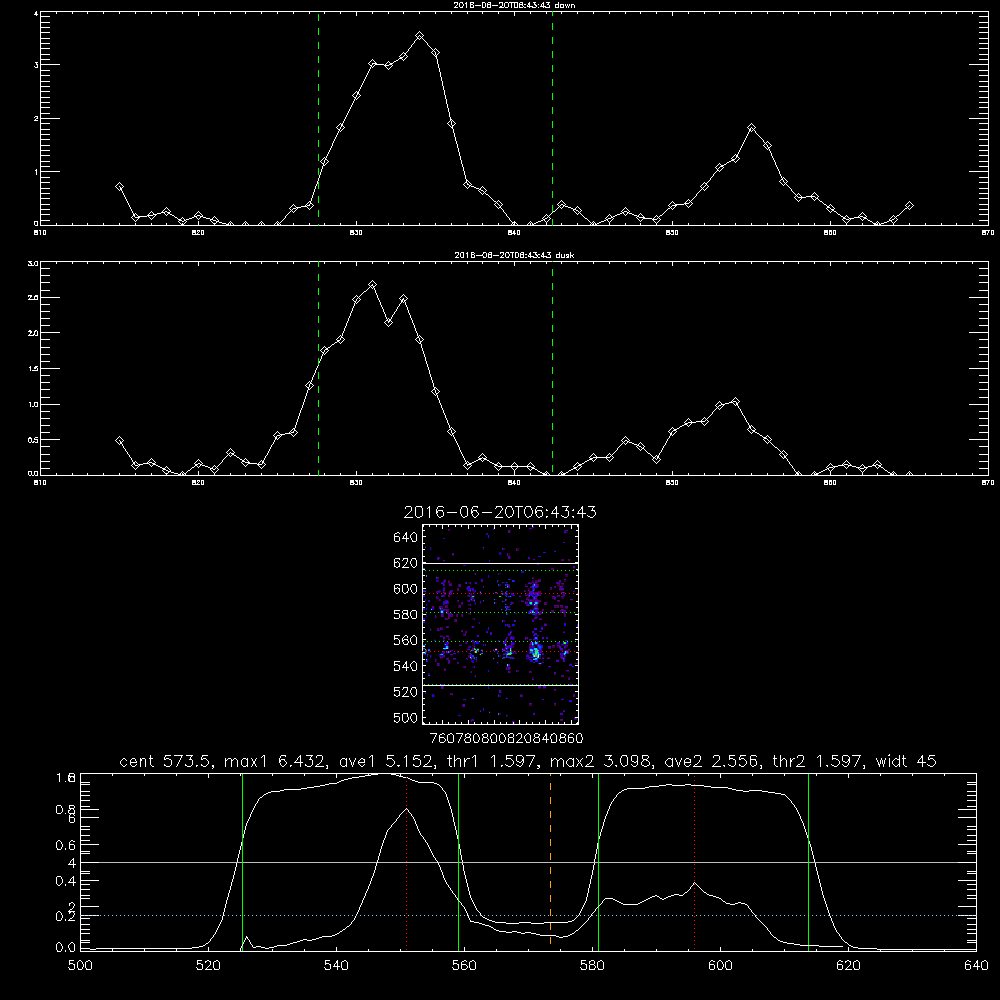This screenshot has height=1000, width=1000.
Task: Click the x-axis label '640' of bottom plot
Action: click(x=976, y=966)
